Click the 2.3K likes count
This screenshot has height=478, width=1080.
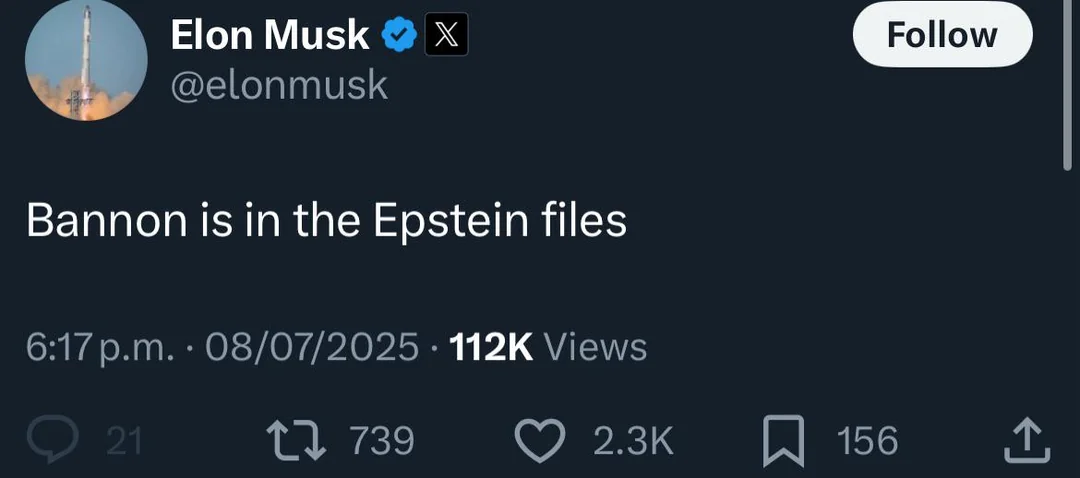(x=634, y=441)
